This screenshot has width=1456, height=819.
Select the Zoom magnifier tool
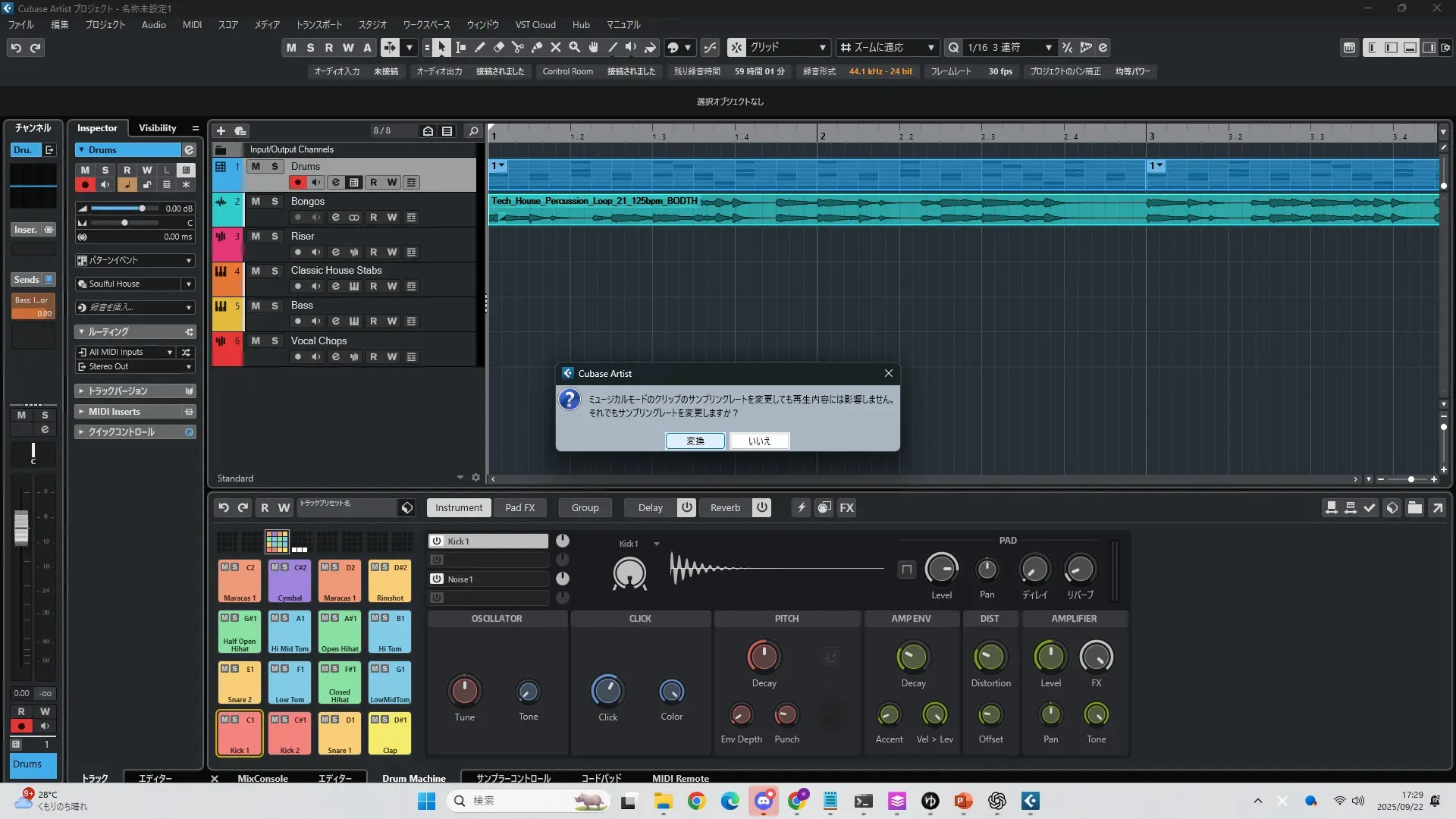(x=575, y=48)
